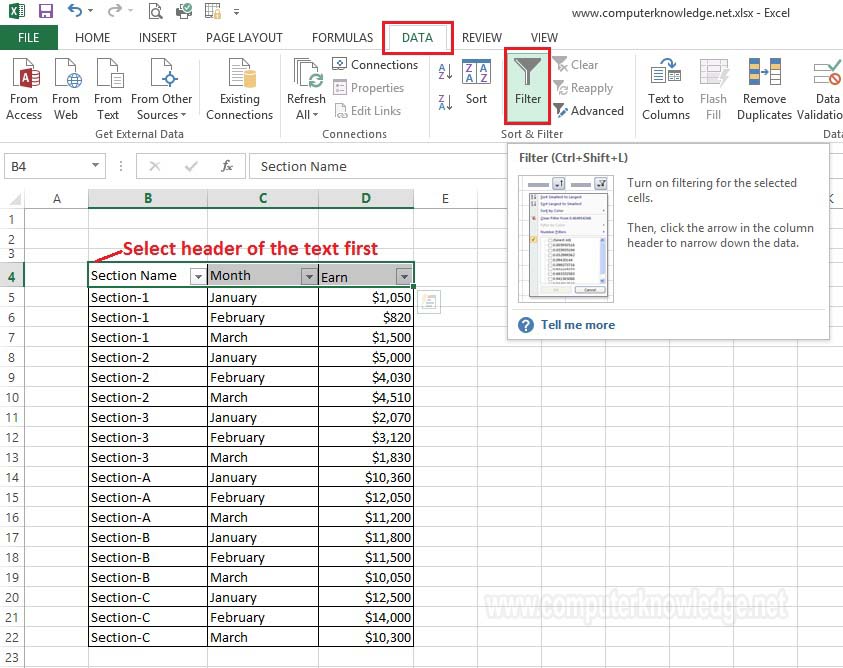This screenshot has width=843, height=668.
Task: Click Flash Fill button
Action: tap(713, 89)
